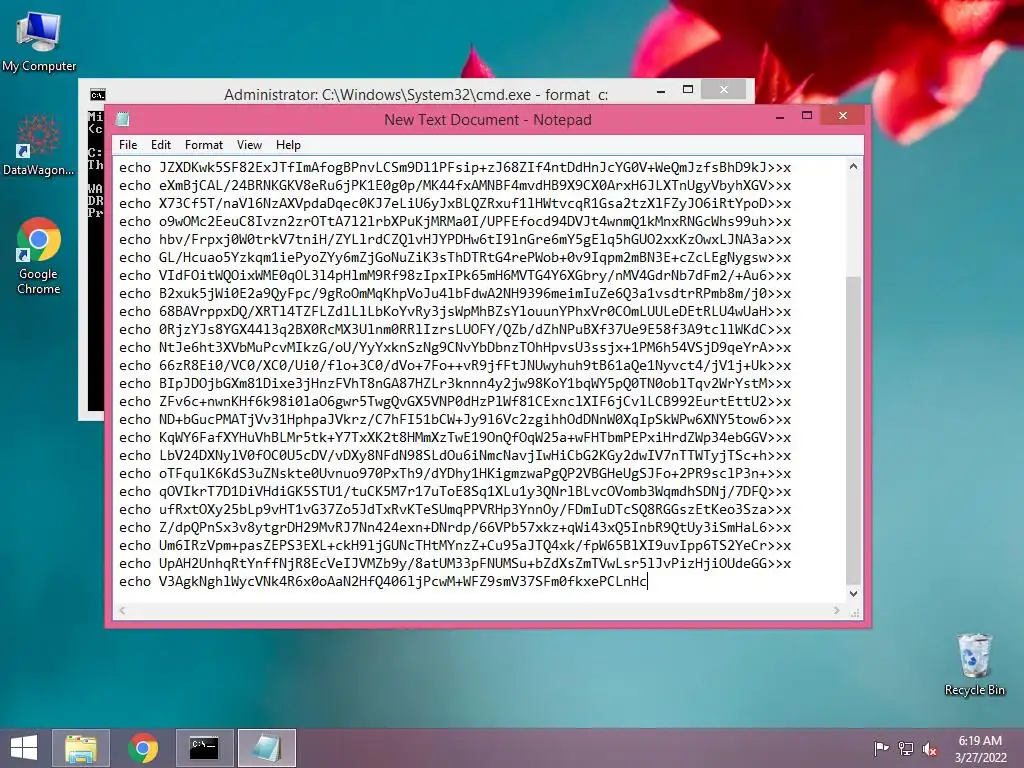Open File Explorer from the taskbar
1024x768 pixels.
point(81,748)
